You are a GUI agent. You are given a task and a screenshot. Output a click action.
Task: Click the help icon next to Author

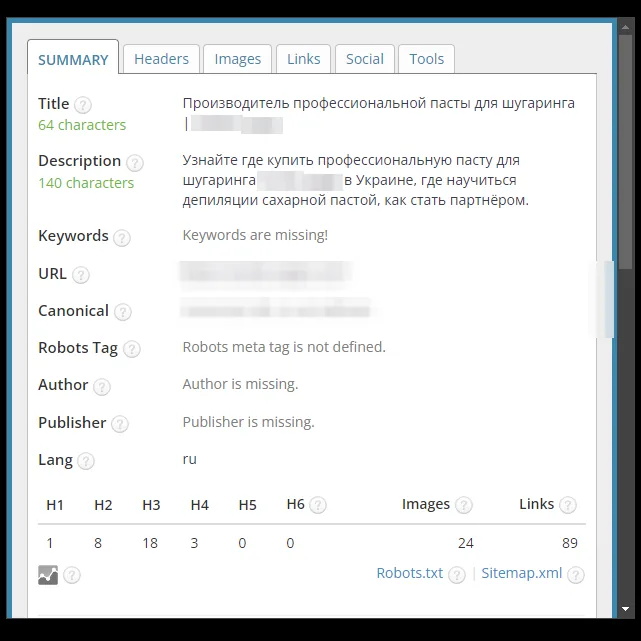[102, 386]
